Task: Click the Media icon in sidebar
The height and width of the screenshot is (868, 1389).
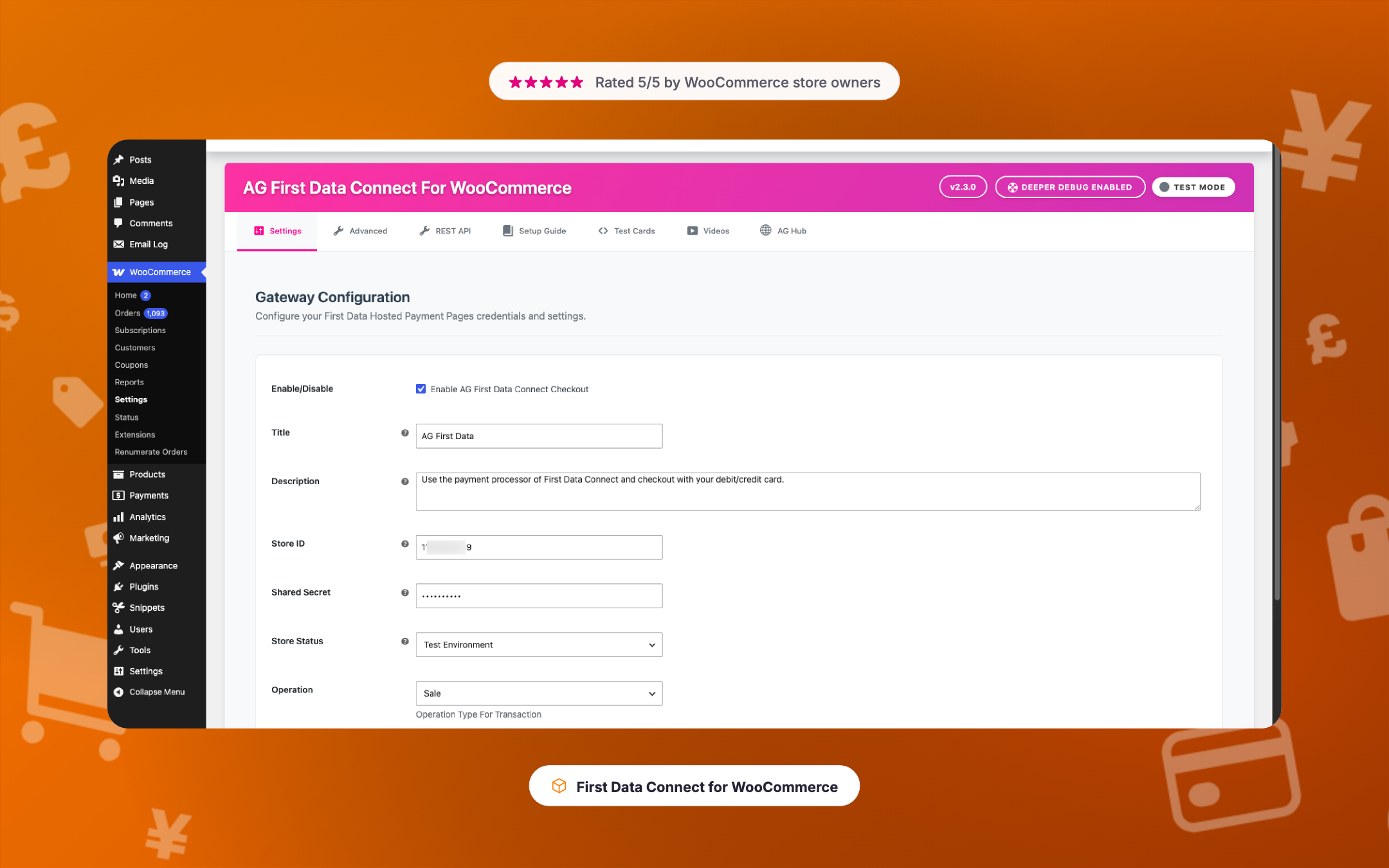Action: [118, 181]
